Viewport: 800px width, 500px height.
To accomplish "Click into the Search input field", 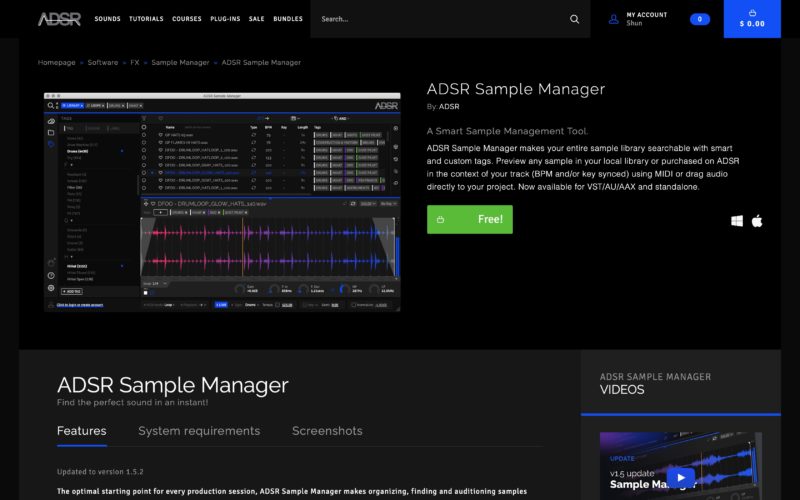I will tap(440, 19).
